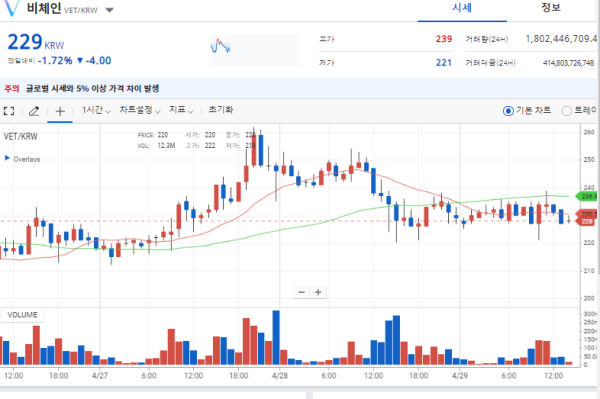Open the 지표 indicators dropdown

181,110
